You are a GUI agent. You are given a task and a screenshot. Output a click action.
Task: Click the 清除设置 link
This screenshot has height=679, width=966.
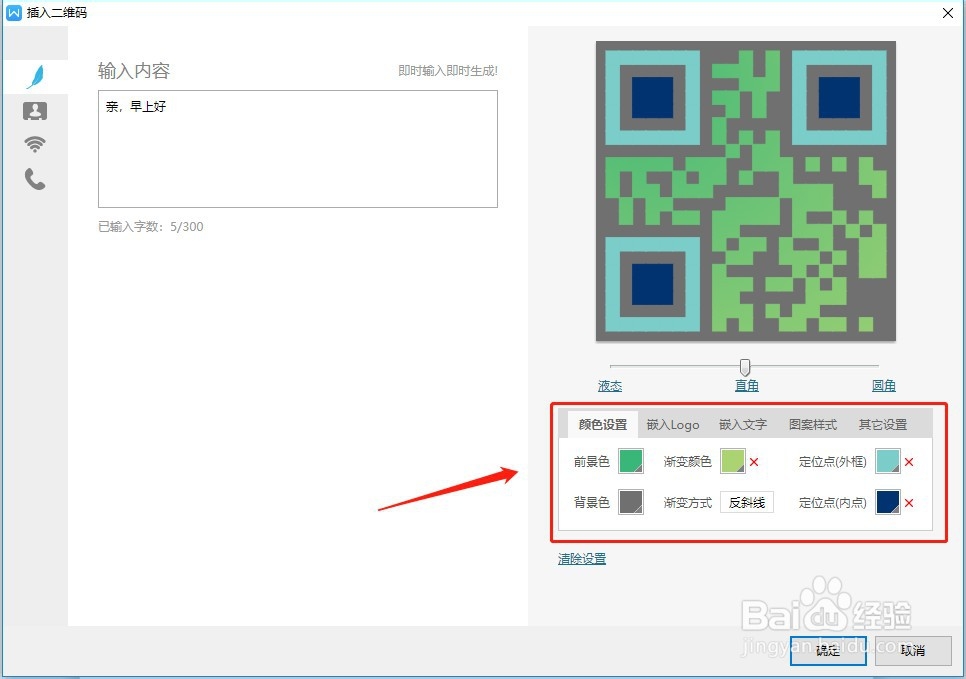pyautogui.click(x=582, y=559)
